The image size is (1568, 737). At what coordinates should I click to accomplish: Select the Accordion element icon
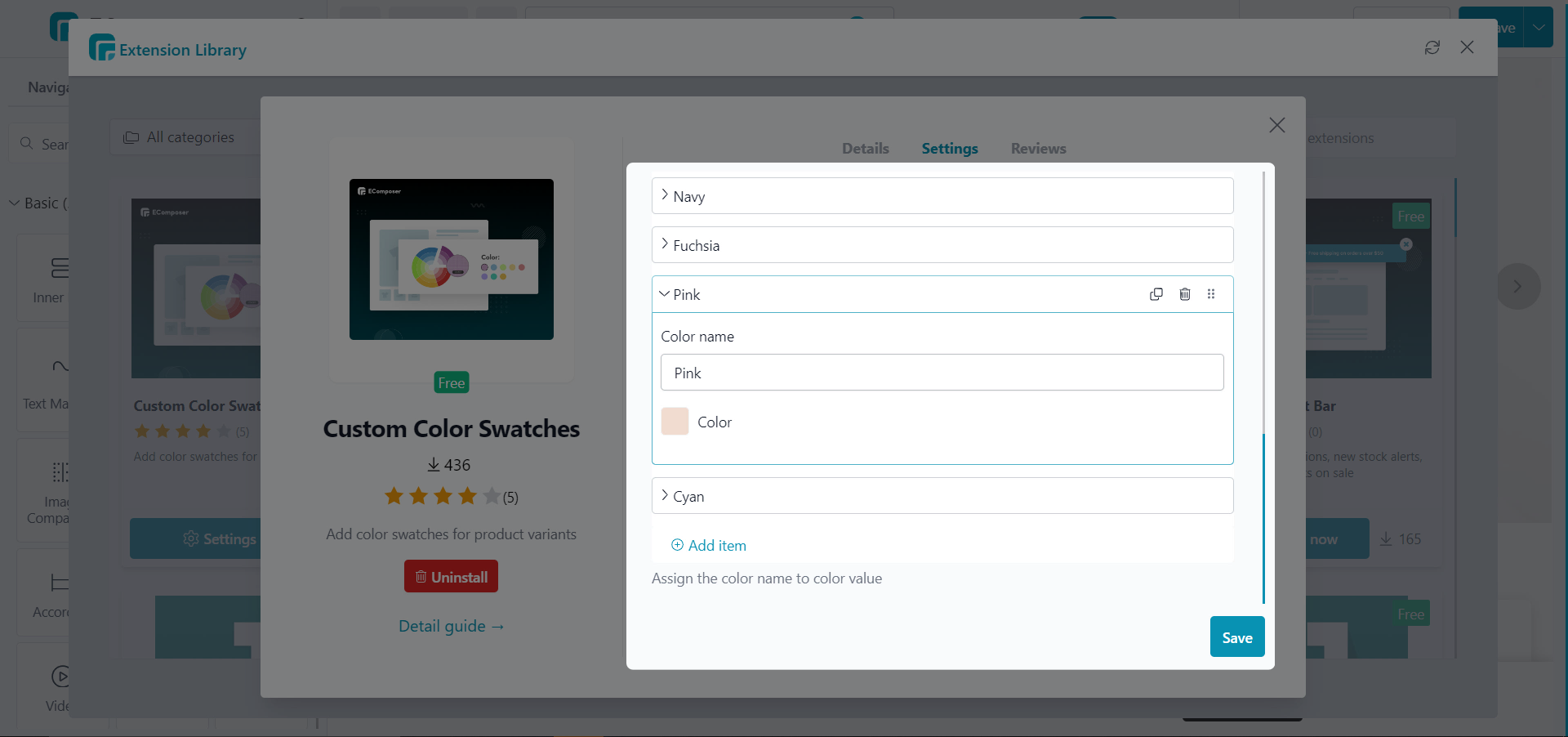tap(60, 583)
